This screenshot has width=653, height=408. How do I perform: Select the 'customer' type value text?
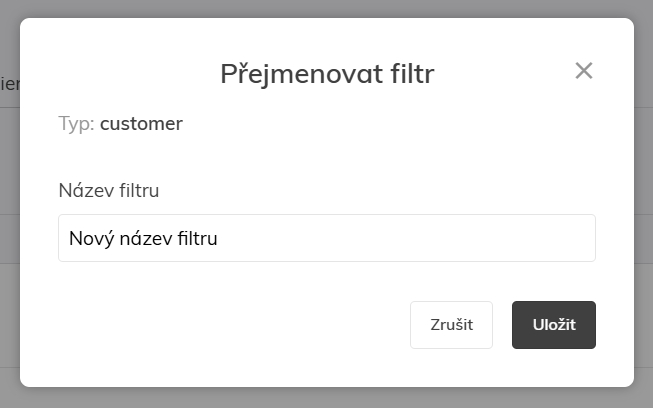pos(141,124)
